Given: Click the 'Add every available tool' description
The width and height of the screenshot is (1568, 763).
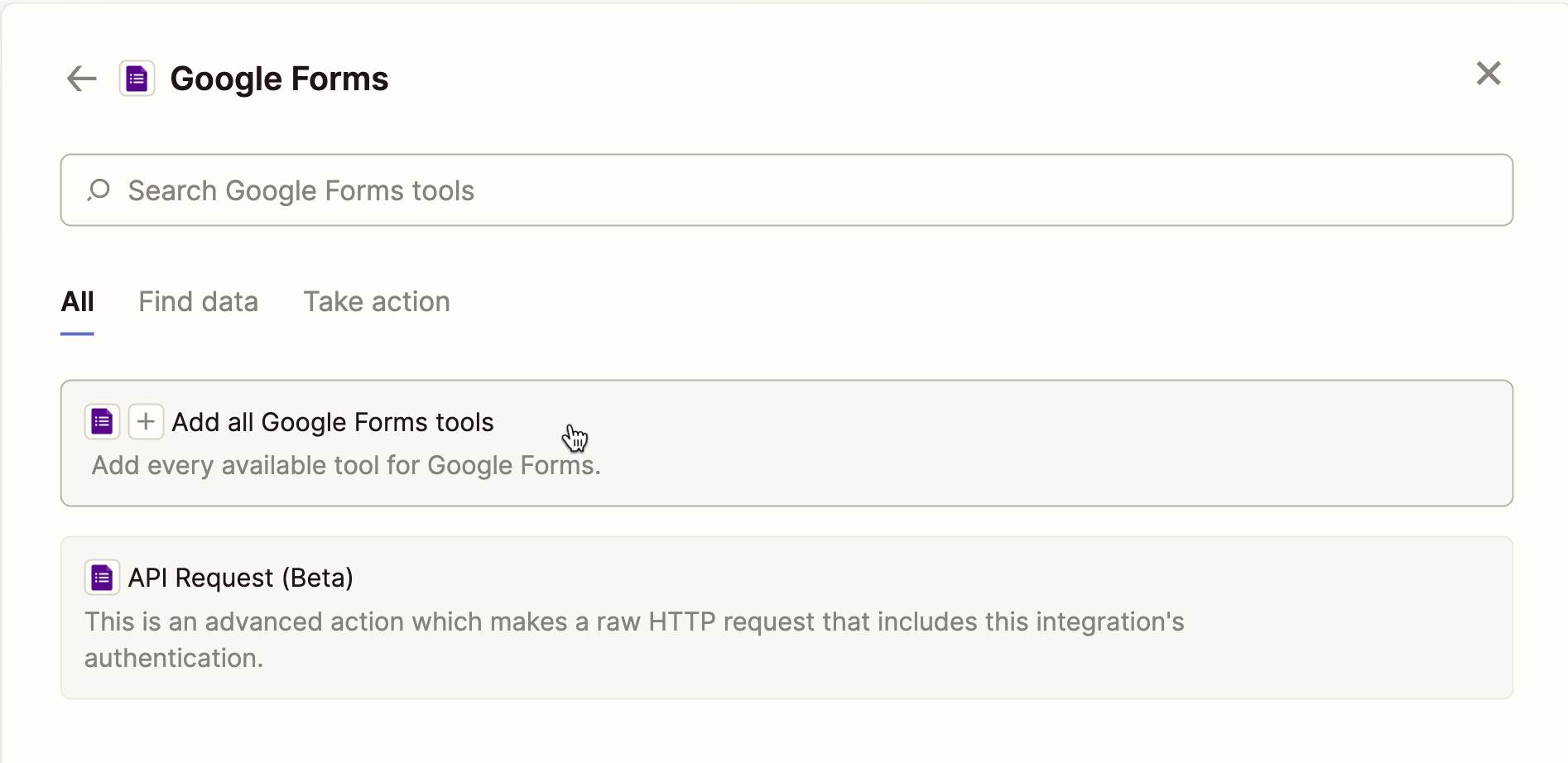Looking at the screenshot, I should pos(345,466).
